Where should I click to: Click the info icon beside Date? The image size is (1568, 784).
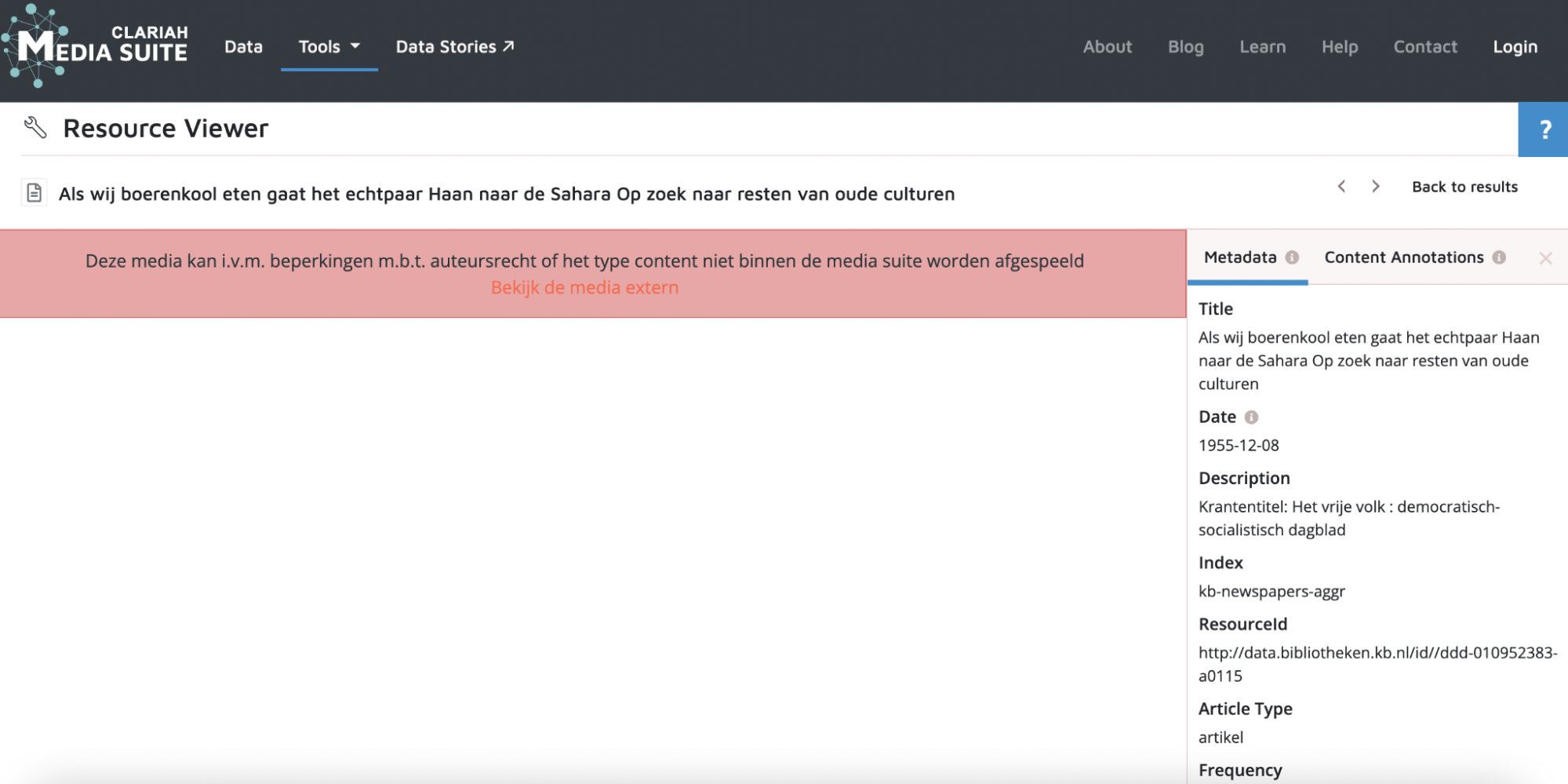(x=1251, y=418)
